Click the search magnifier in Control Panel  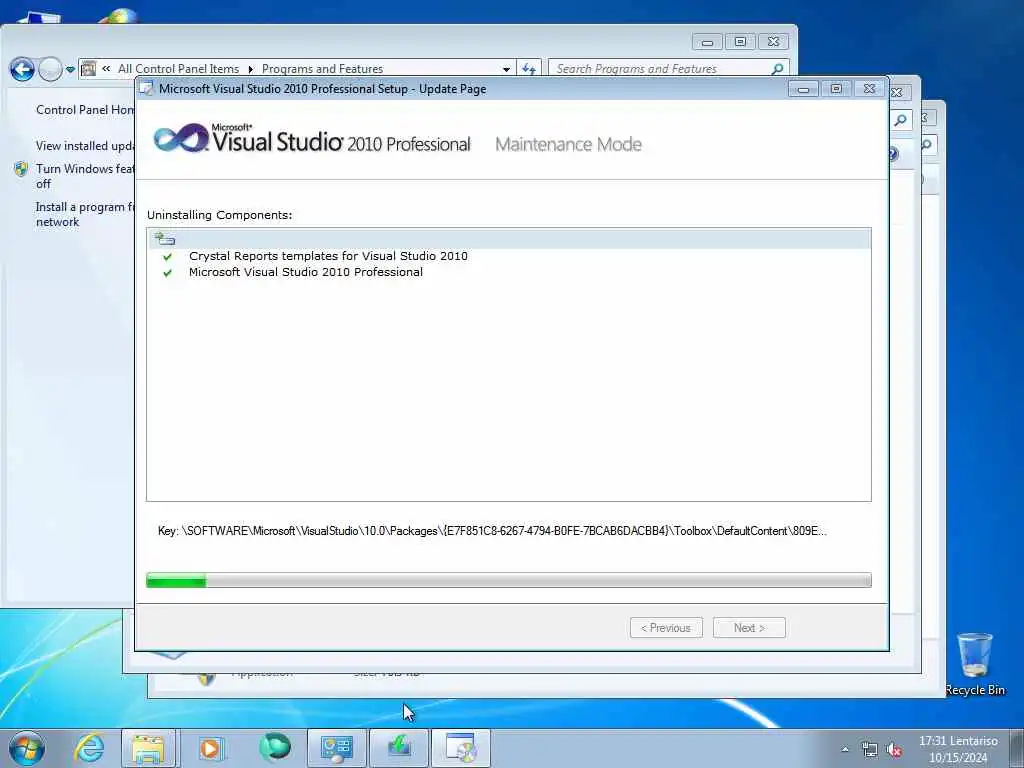pyautogui.click(x=778, y=69)
